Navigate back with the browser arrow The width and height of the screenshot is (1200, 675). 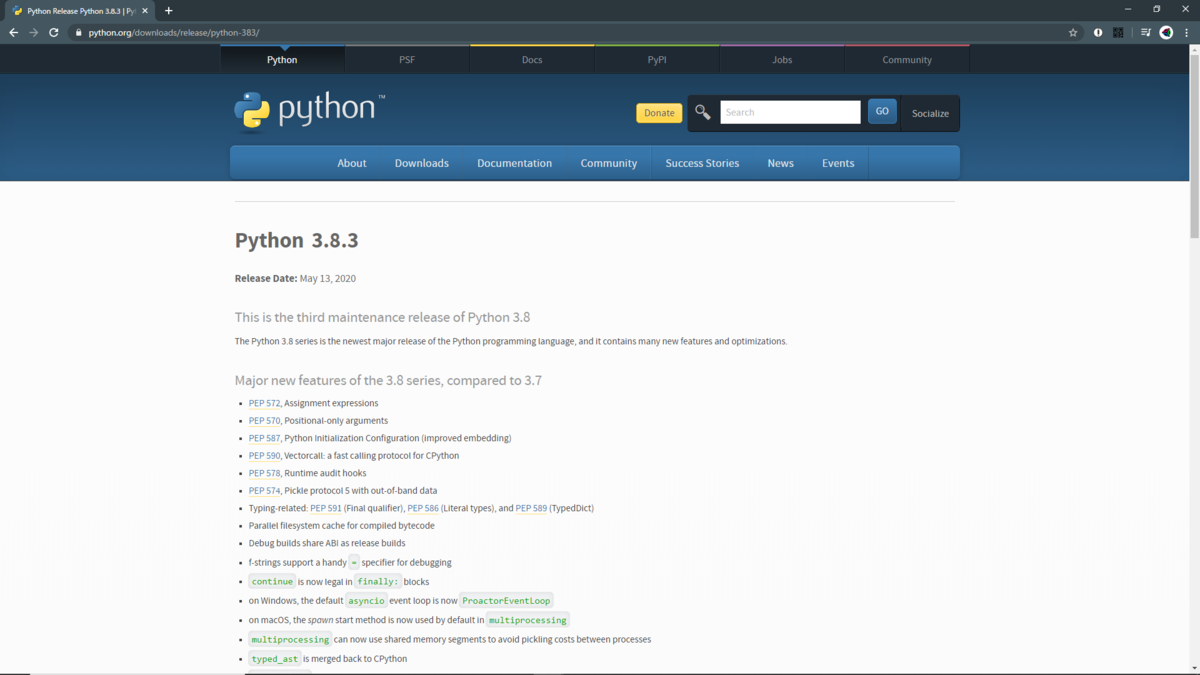[x=13, y=32]
